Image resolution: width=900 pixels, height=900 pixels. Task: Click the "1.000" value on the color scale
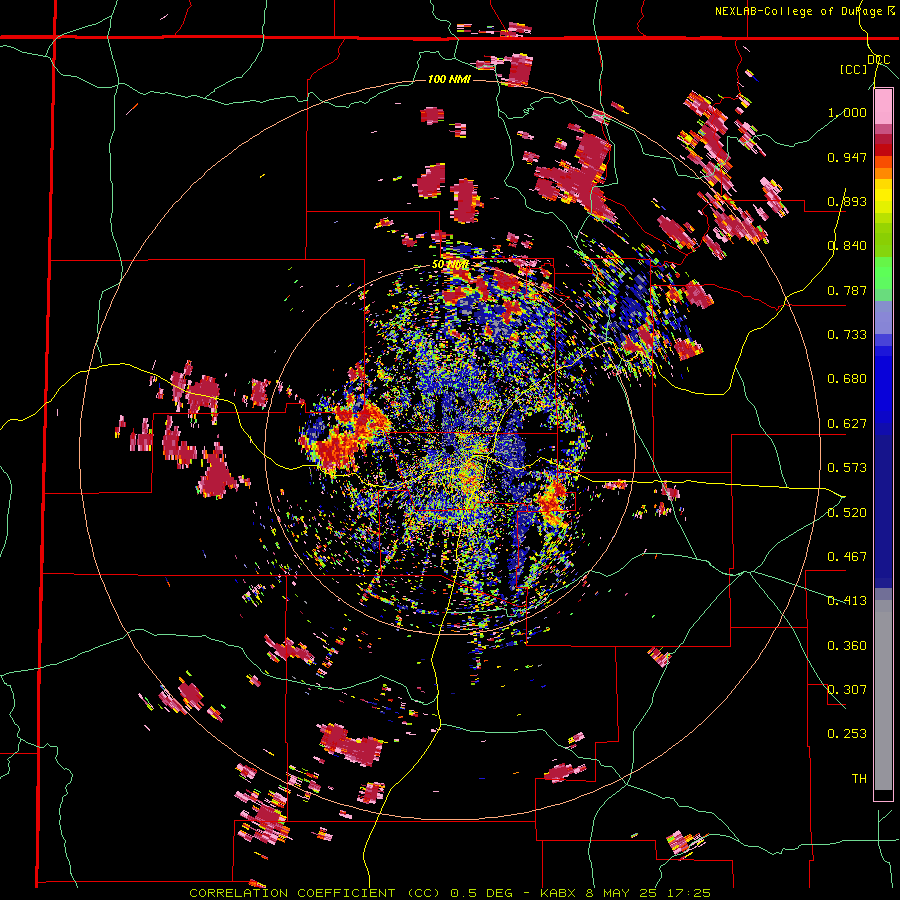pyautogui.click(x=847, y=112)
